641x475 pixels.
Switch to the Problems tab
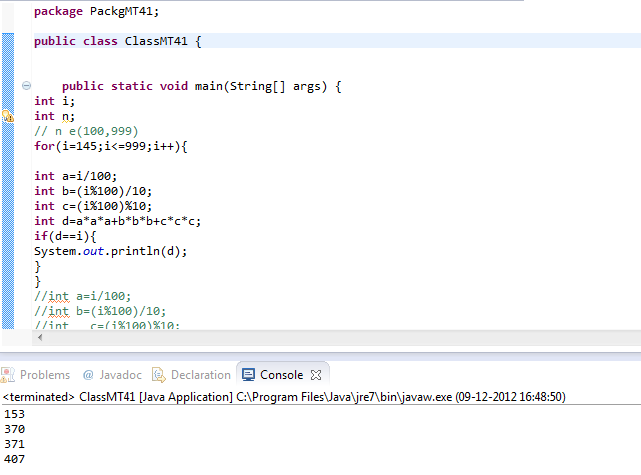click(36, 375)
